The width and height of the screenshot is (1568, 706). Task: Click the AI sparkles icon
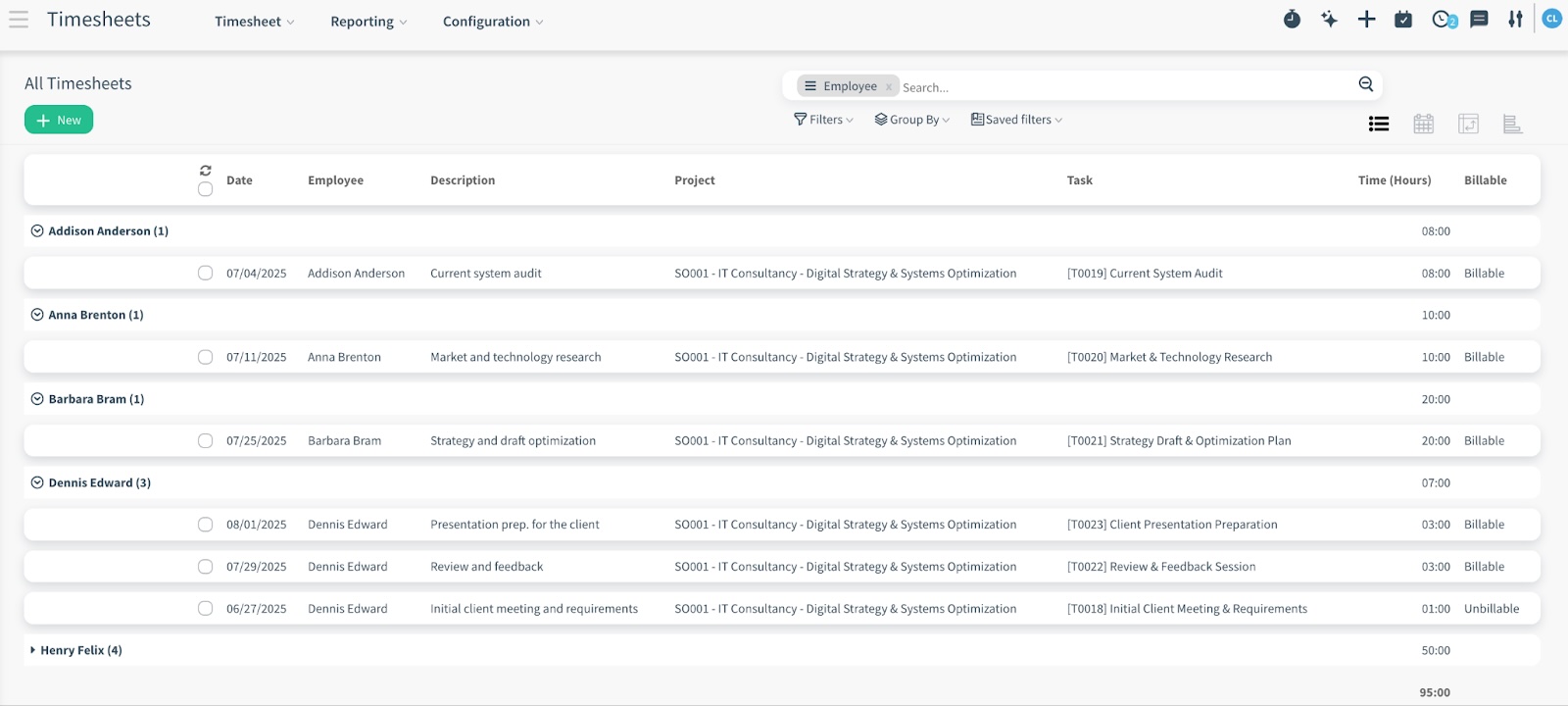(1329, 20)
